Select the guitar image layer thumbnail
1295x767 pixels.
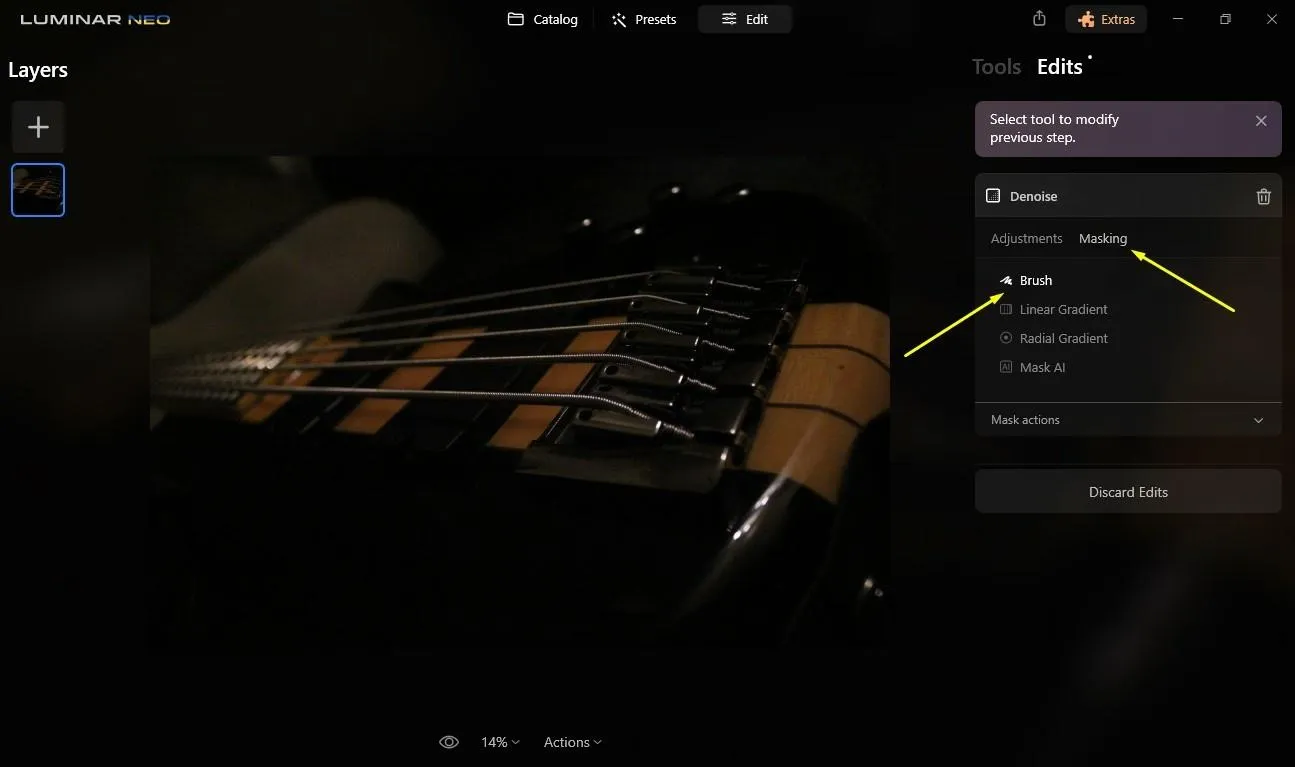pyautogui.click(x=38, y=190)
